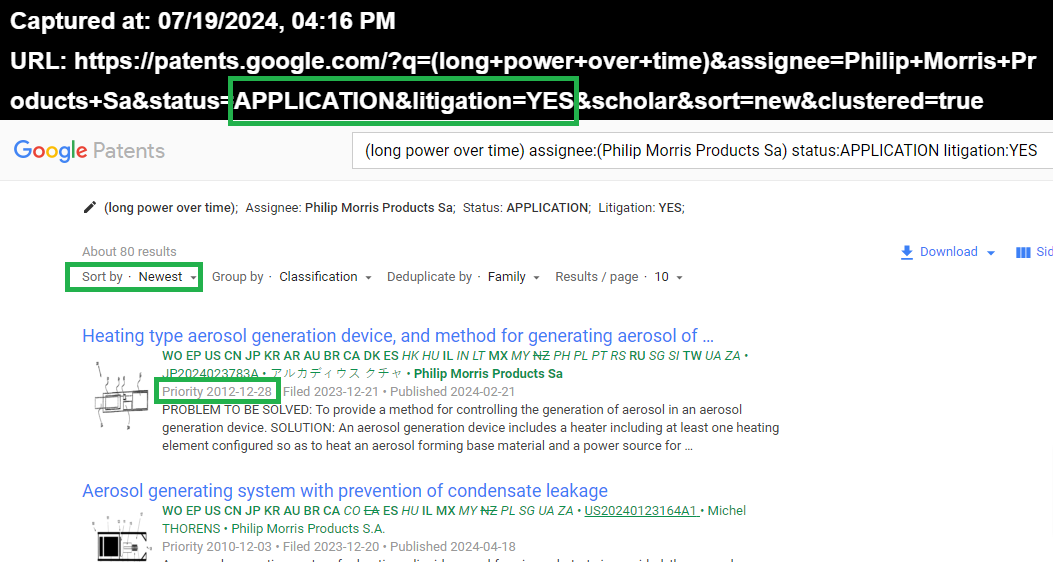Open the Heating type aerosol generation device result
The image size is (1053, 562).
tap(398, 336)
